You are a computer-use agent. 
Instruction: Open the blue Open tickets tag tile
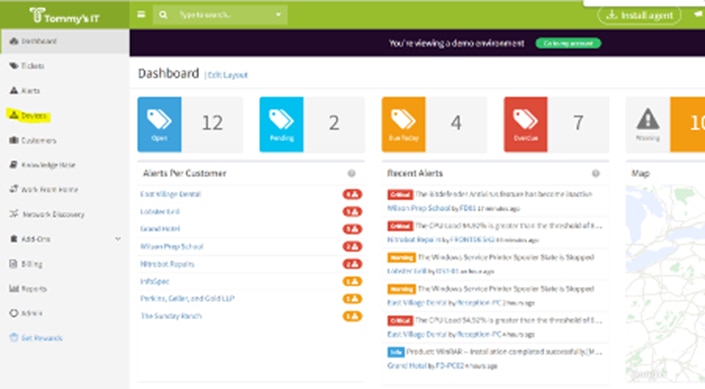click(159, 124)
